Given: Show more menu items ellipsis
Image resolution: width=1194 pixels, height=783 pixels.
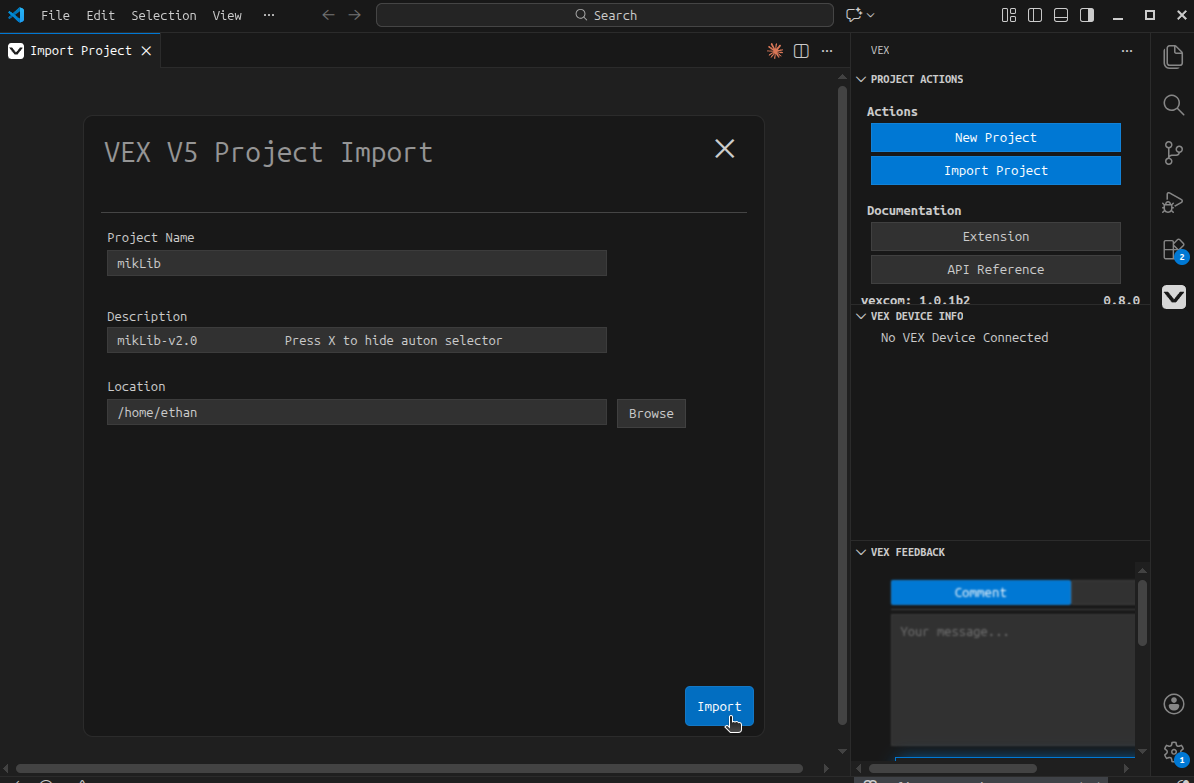Looking at the screenshot, I should [269, 15].
